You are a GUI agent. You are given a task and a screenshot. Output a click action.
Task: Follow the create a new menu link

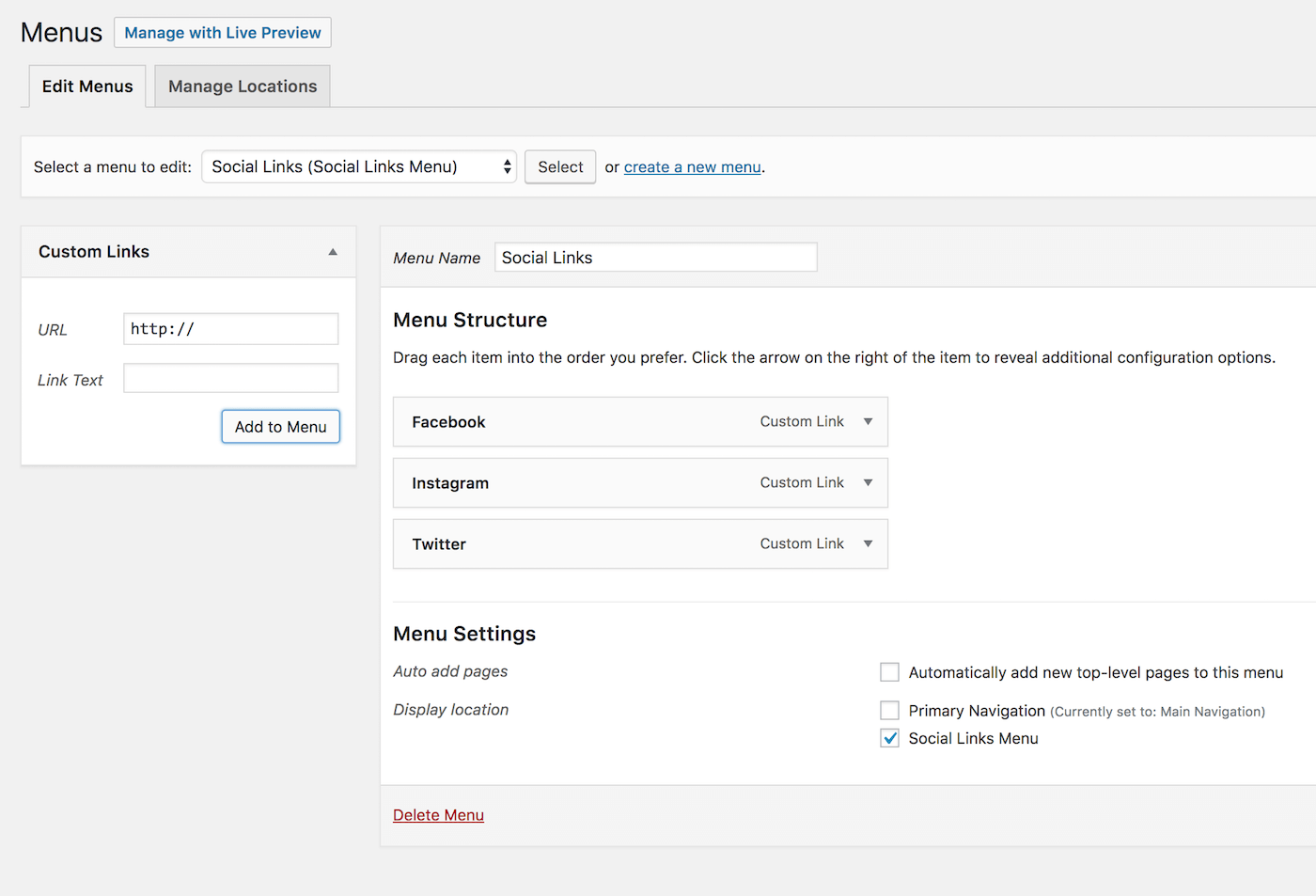point(692,167)
